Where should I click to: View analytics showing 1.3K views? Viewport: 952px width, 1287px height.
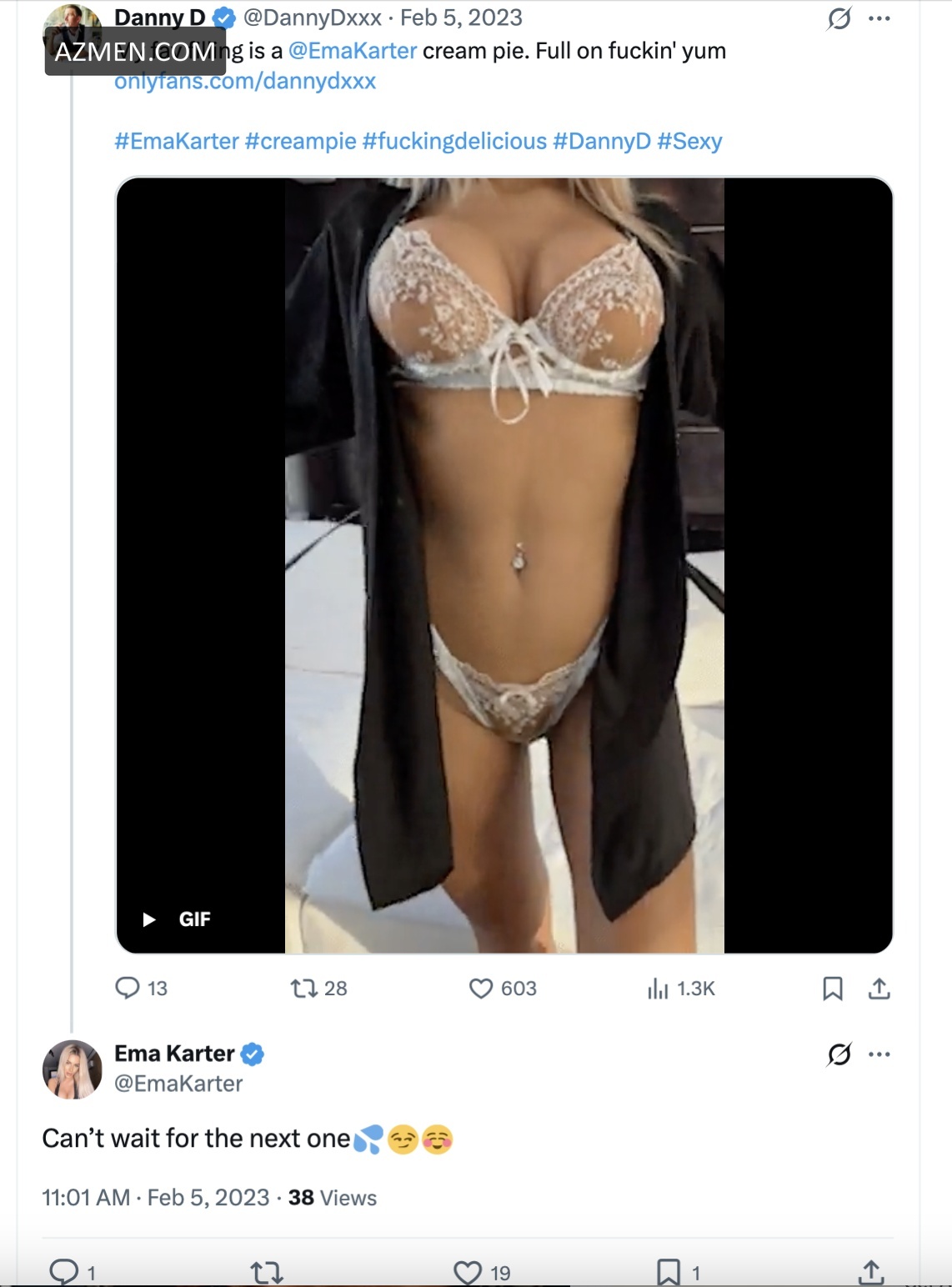pos(659,989)
